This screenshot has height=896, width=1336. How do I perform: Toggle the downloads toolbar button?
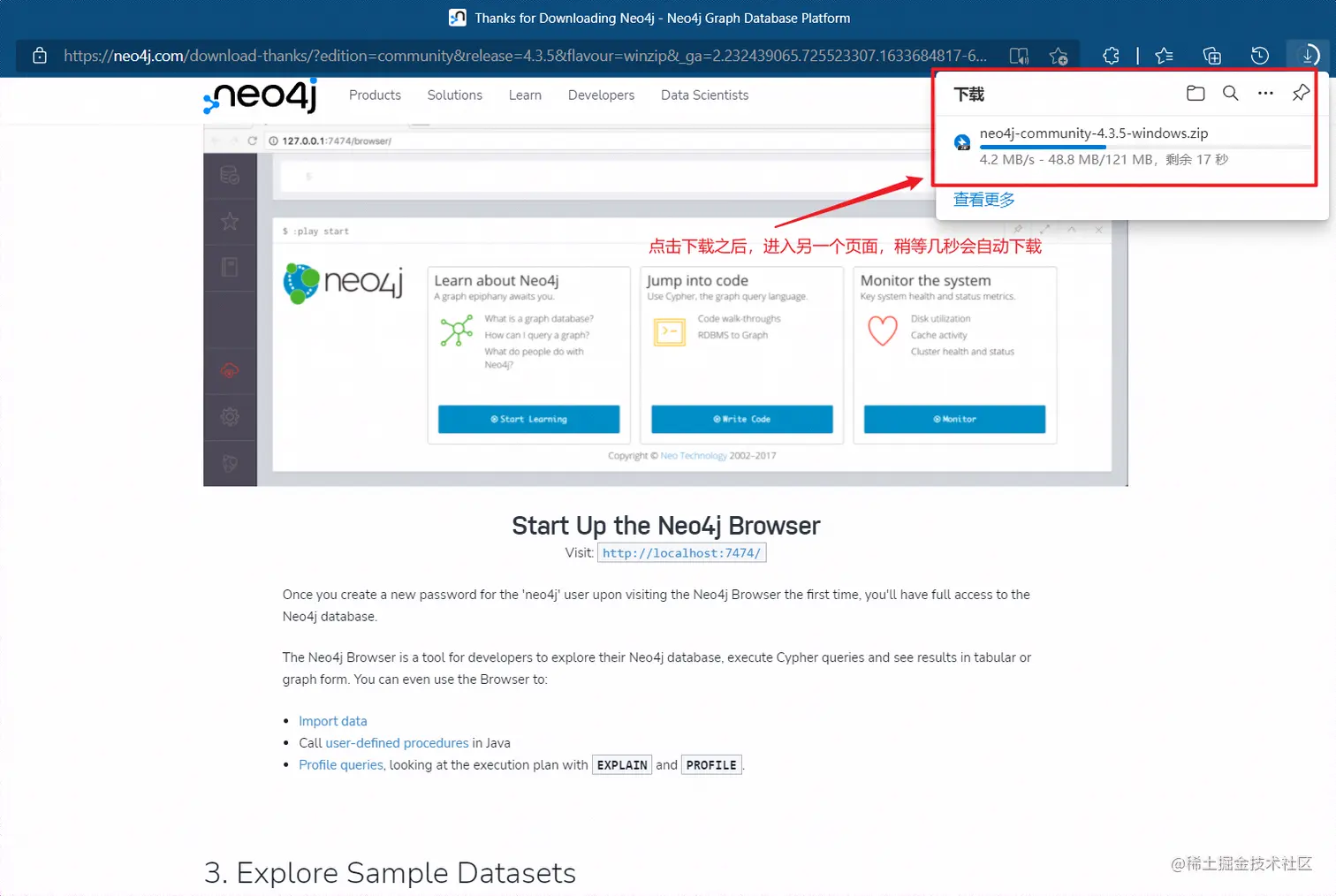[x=1309, y=56]
